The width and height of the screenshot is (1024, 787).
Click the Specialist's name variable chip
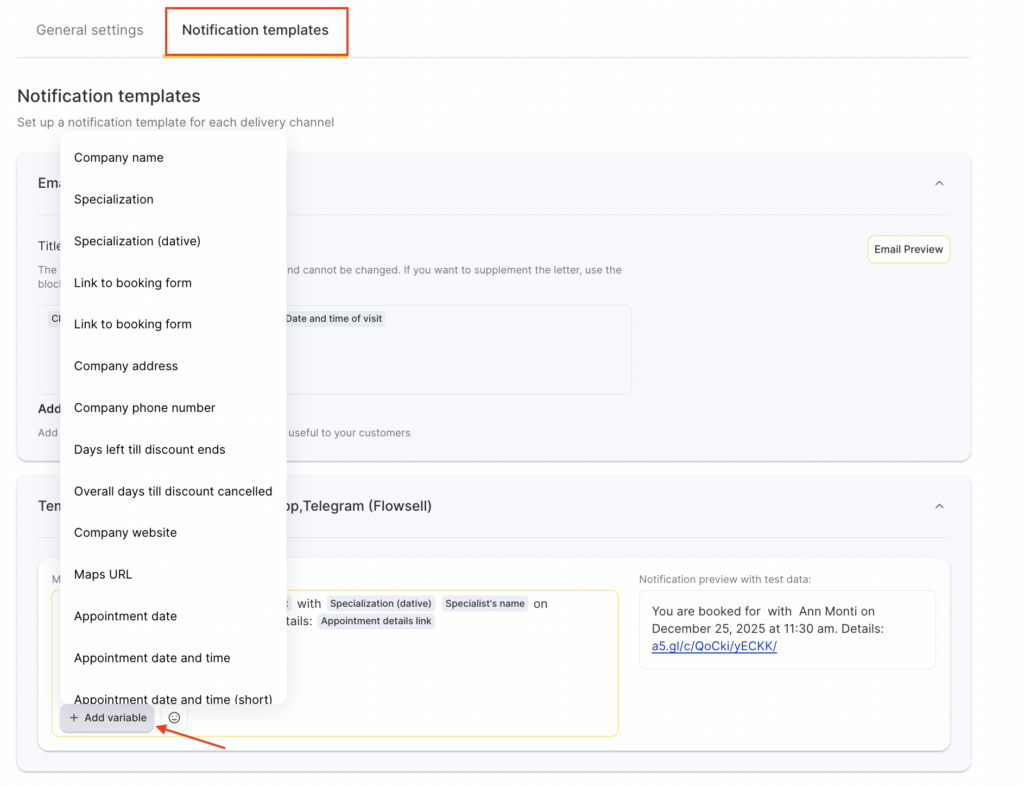[485, 603]
